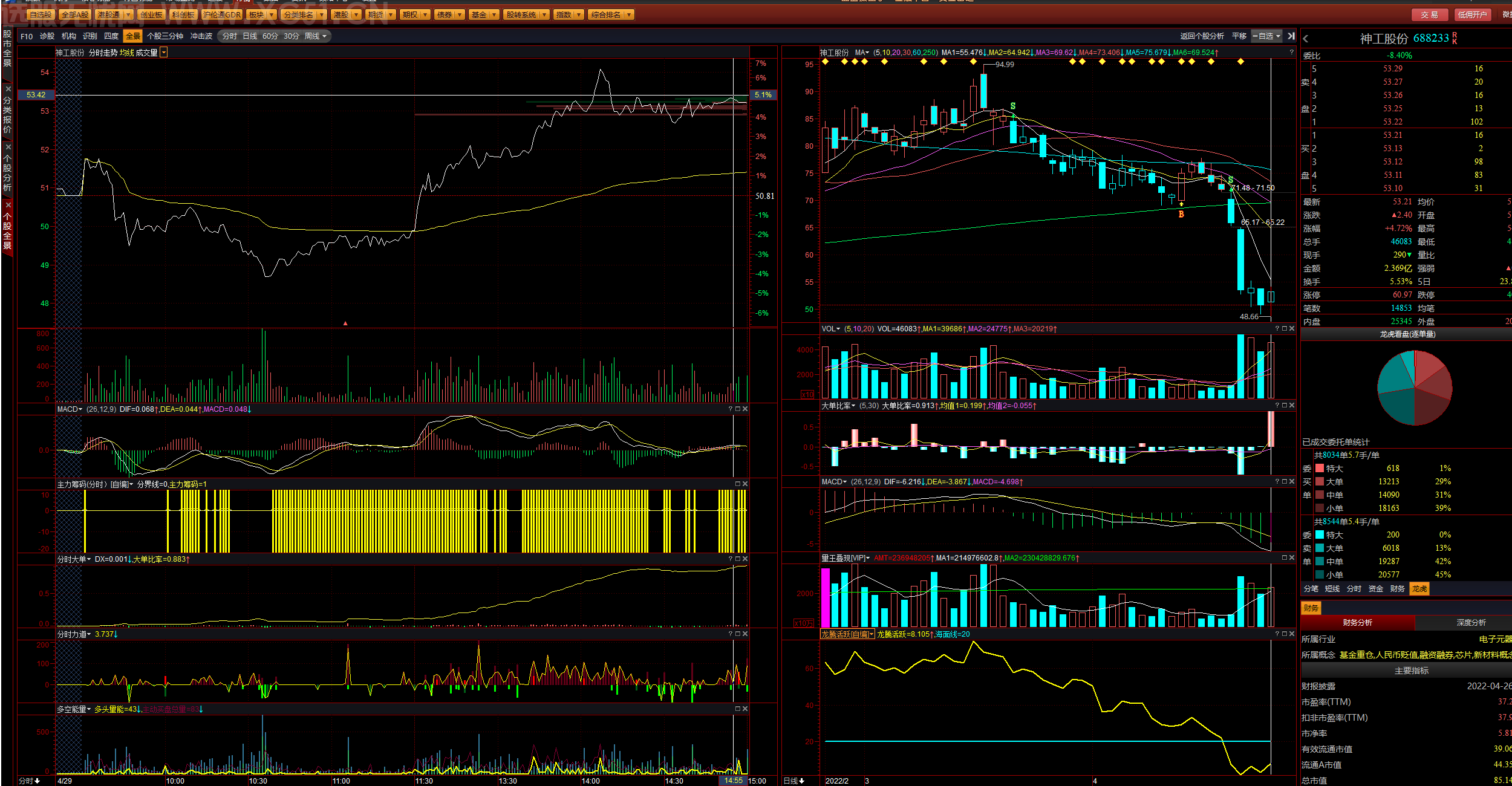
Task: Open the 自选 dropdown in chart header
Action: [x=1267, y=36]
